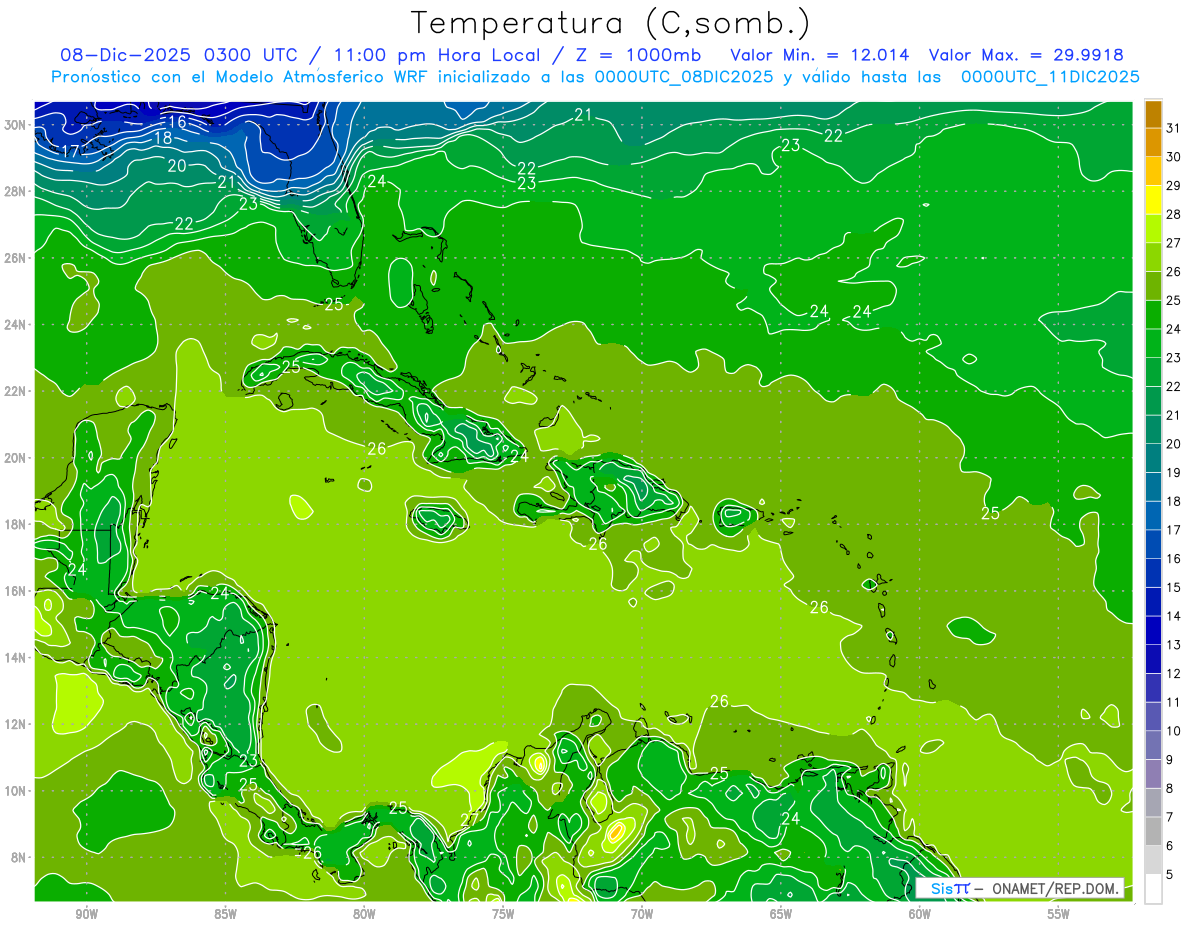Click the 60W longitude axis label

point(920,914)
